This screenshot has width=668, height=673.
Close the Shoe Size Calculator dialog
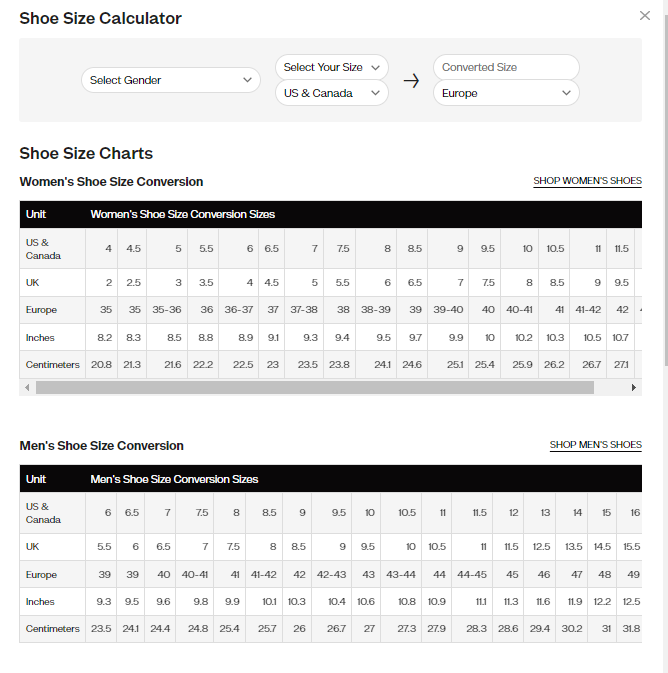click(x=645, y=16)
